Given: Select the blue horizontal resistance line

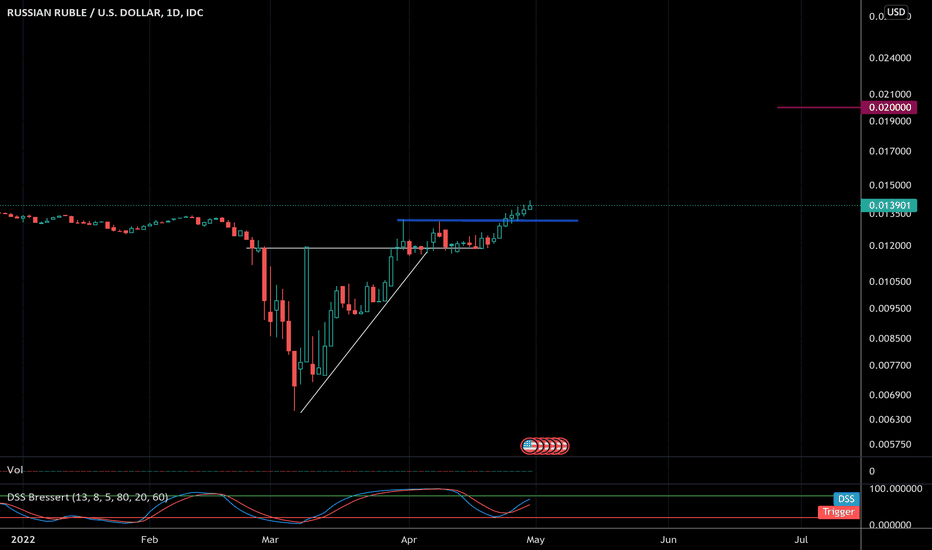Looking at the screenshot, I should 487,221.
